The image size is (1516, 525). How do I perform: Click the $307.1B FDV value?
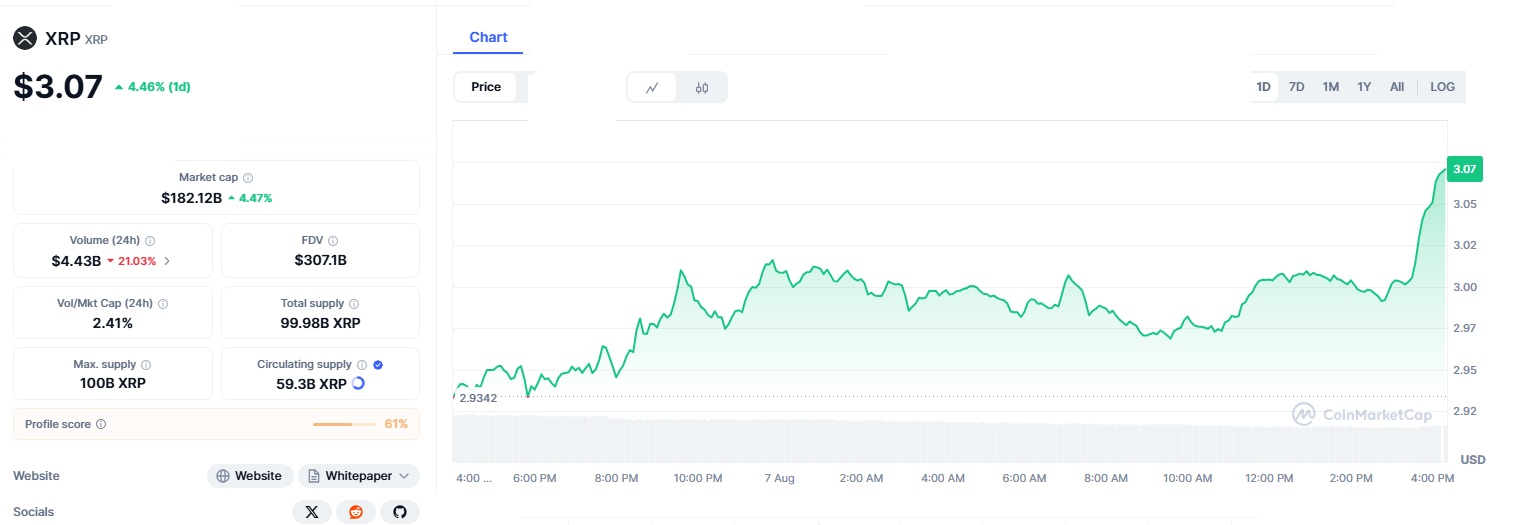point(320,260)
